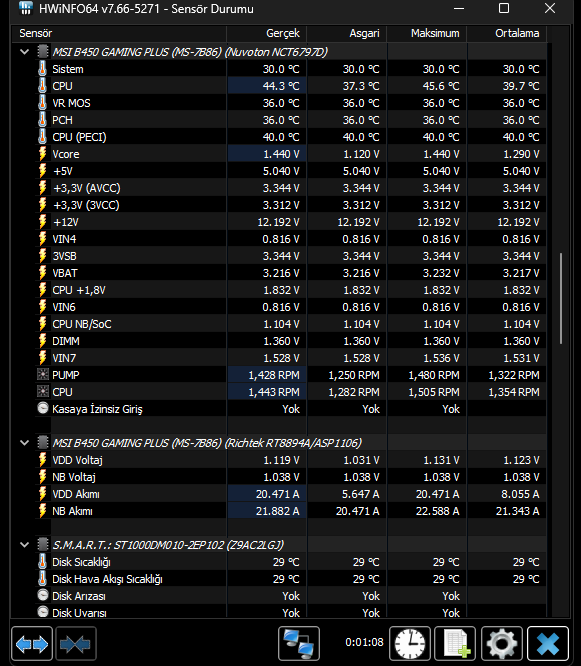Viewport: 581px width, 666px height.
Task: Click lightning icon beside Vcore
Action: coord(42,154)
